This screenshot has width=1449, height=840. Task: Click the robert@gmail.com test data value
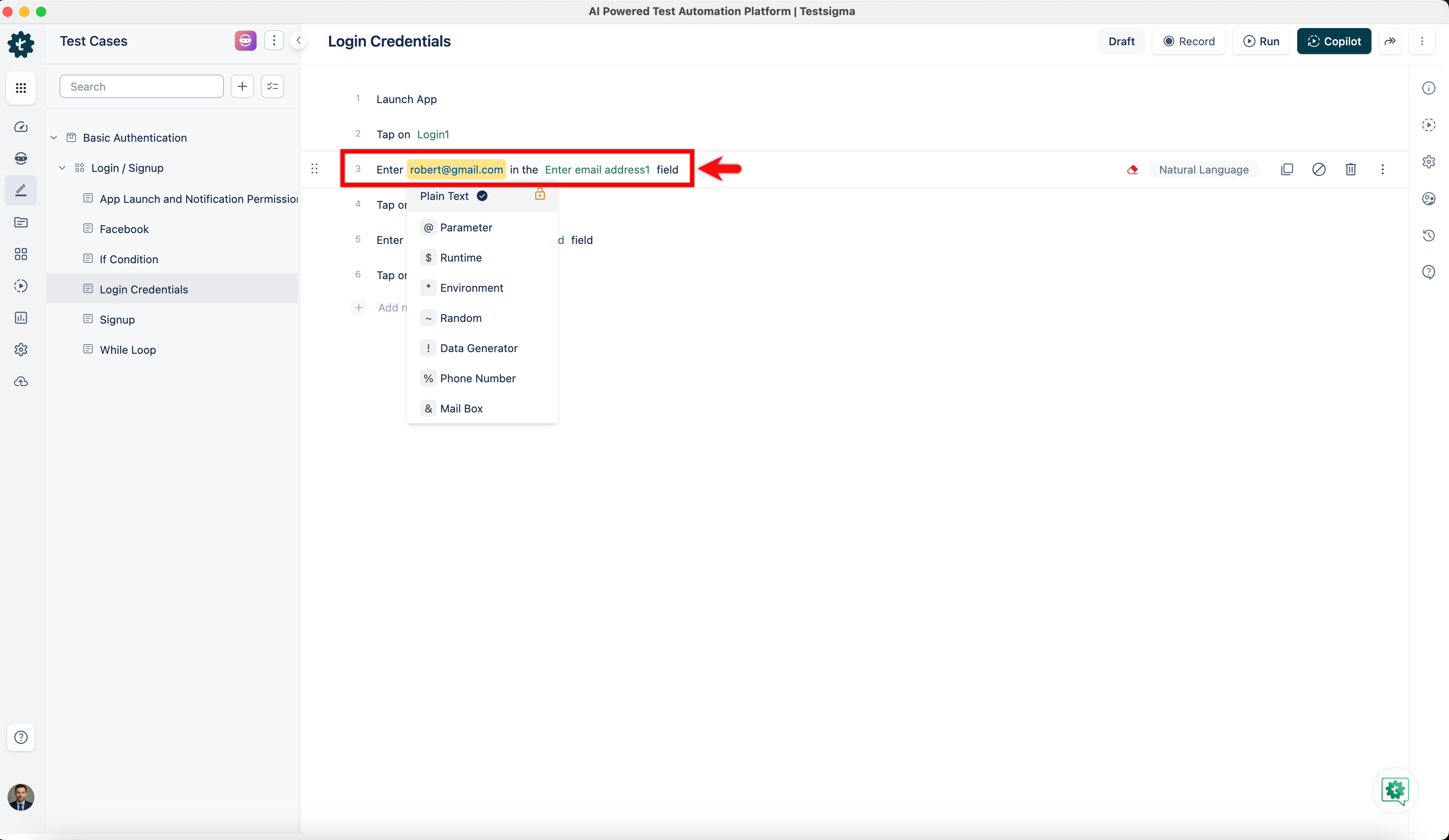coord(457,170)
